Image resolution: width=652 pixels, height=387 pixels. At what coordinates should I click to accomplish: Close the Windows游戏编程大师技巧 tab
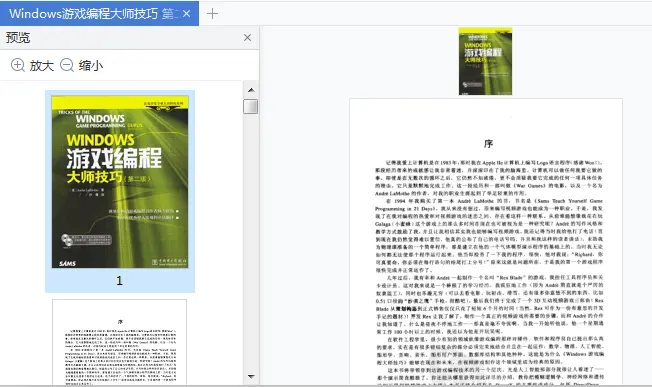pyautogui.click(x=187, y=14)
